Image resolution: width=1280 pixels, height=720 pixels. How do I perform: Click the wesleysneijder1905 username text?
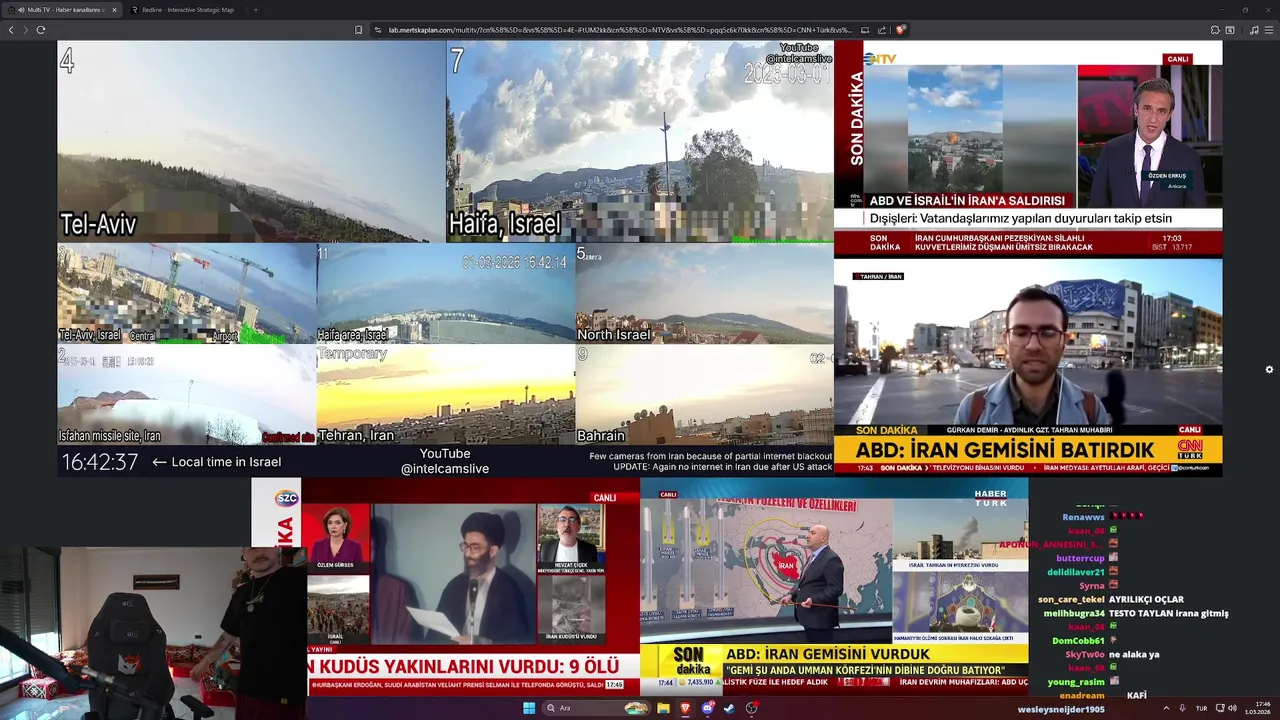tap(1061, 709)
